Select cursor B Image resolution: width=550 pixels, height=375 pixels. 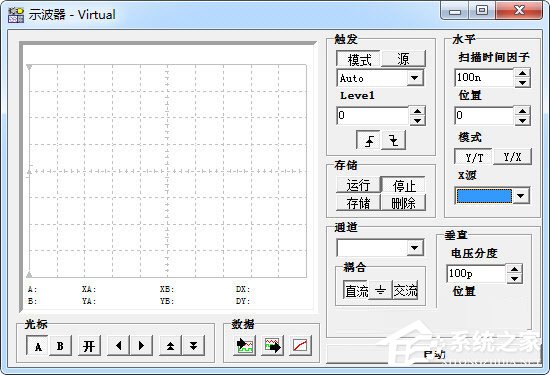coord(60,346)
